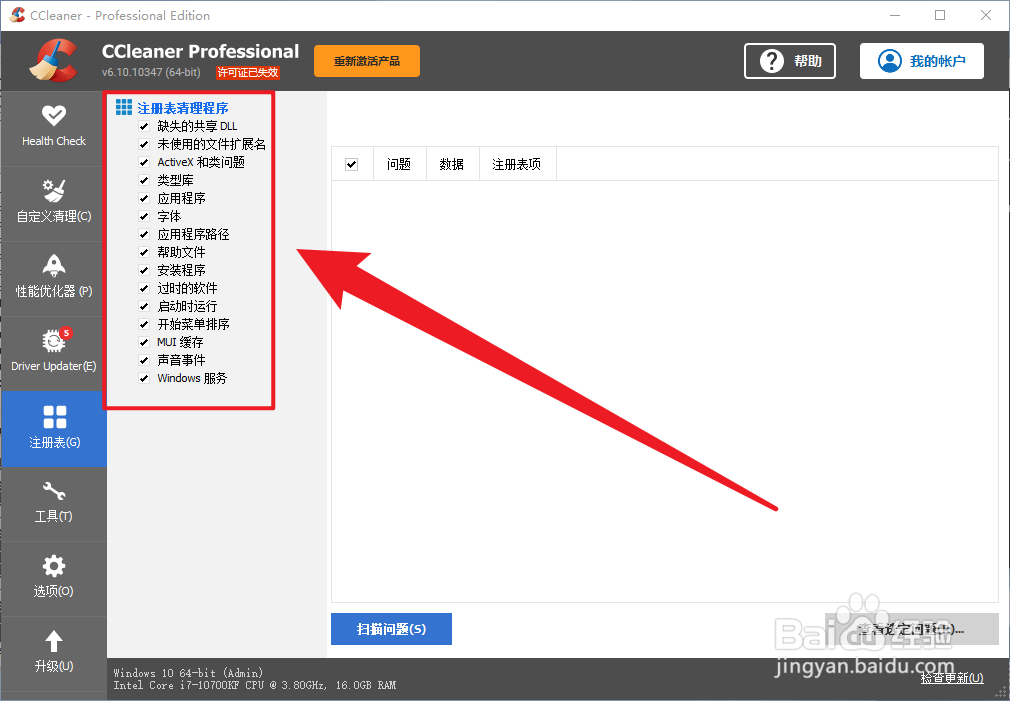Click the question mark help icon

point(772,61)
